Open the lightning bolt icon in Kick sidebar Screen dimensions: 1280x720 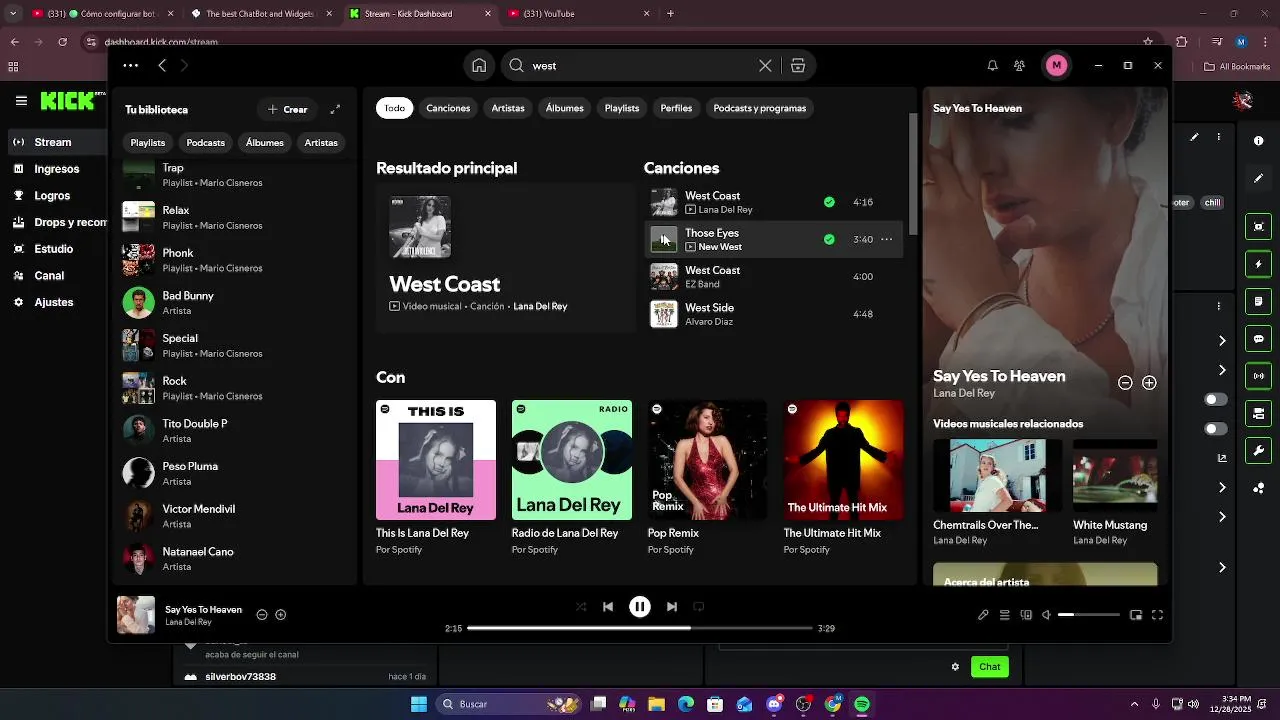(x=1259, y=265)
